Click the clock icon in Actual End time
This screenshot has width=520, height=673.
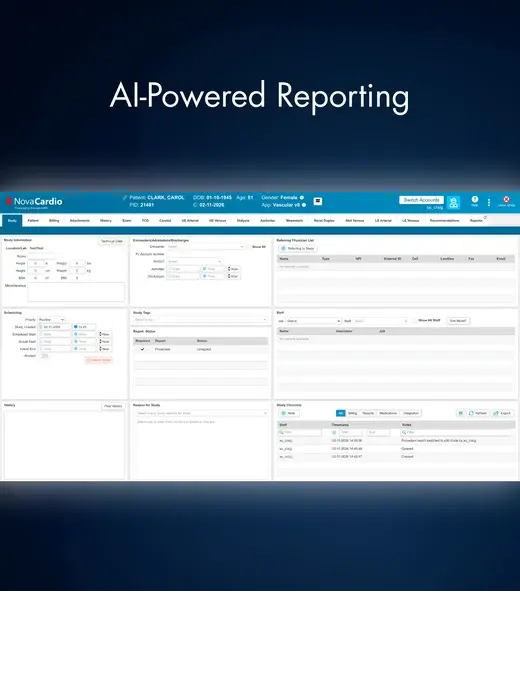(x=76, y=349)
